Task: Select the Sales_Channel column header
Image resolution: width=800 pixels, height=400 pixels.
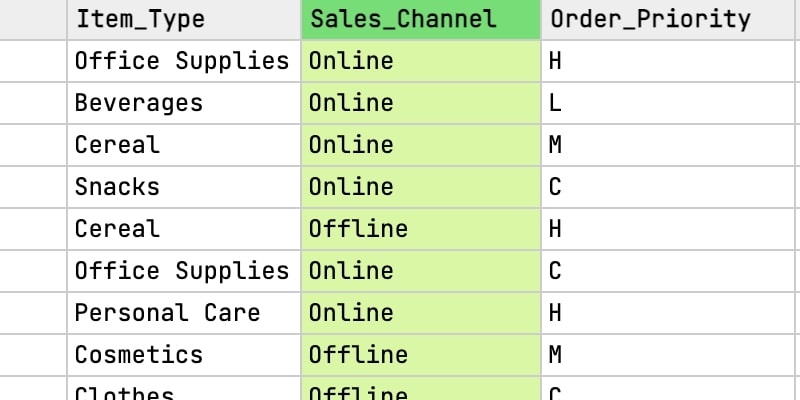Action: 421,19
